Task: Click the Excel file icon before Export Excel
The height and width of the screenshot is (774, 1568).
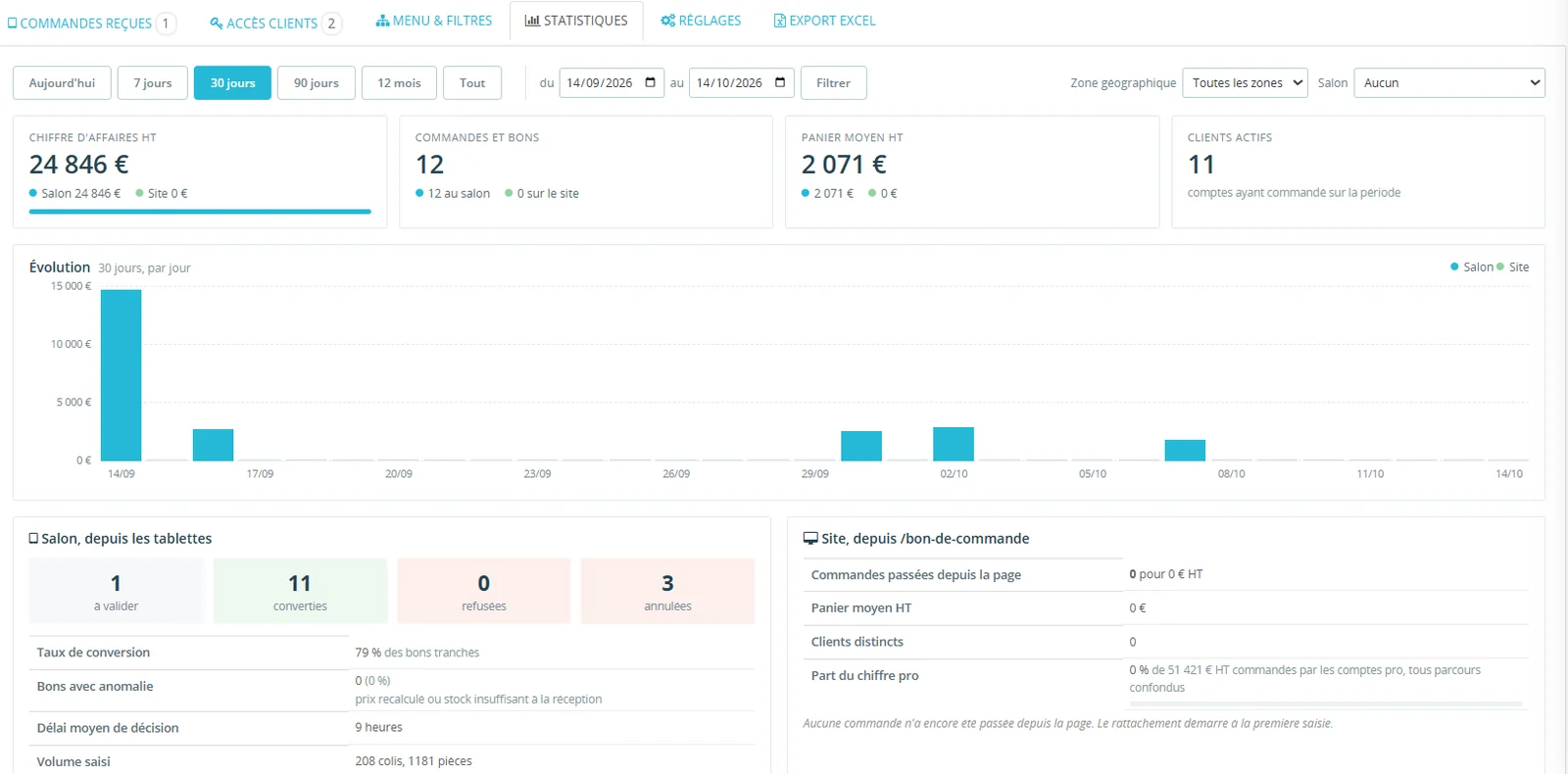Action: [x=780, y=21]
